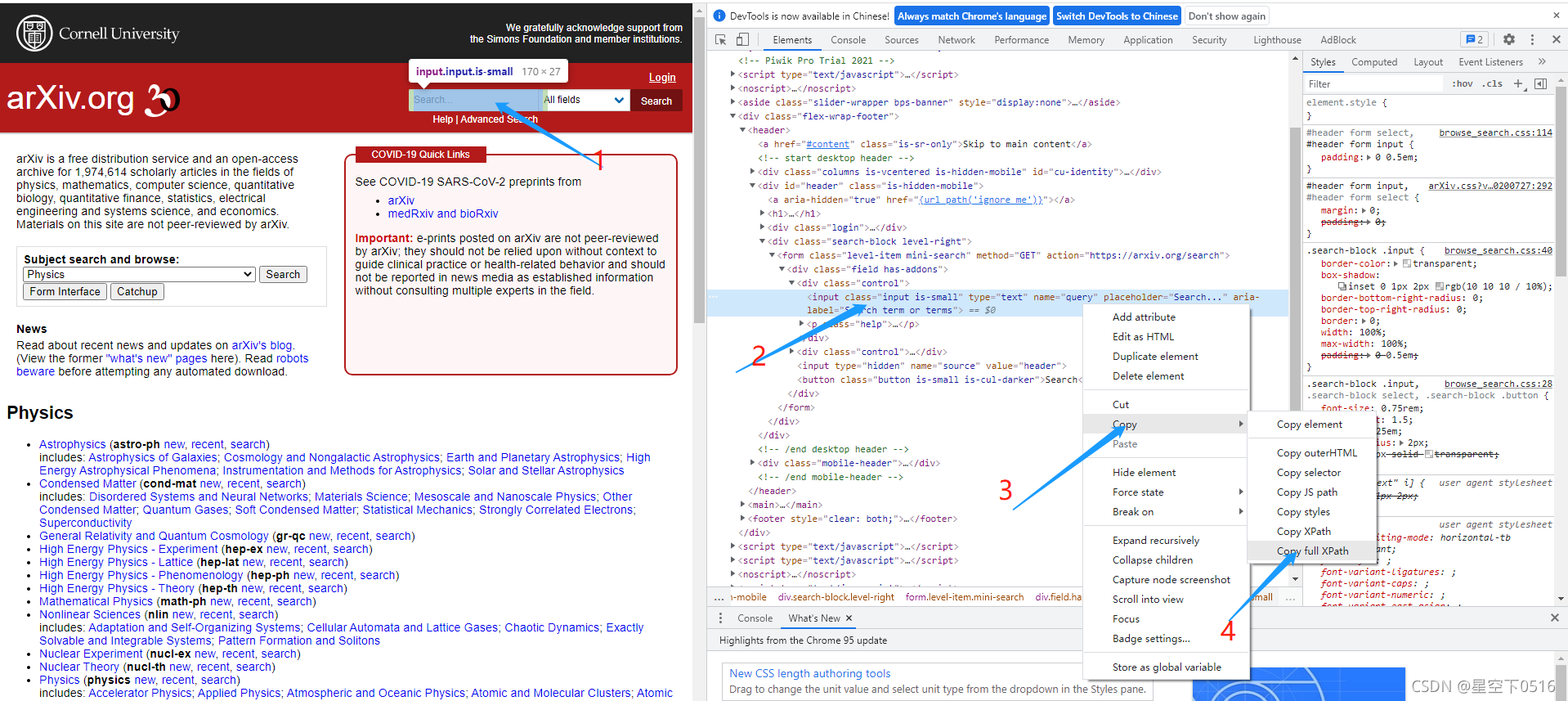Click div.search-block.level-right breadcrumb
Screen dimensions: 1568x701
(836, 597)
